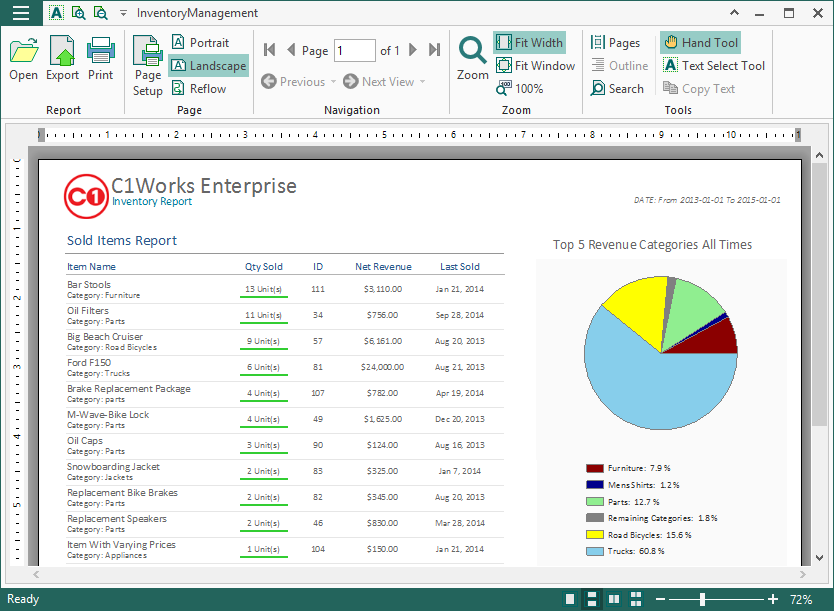
Task: Click the page number input field
Action: 355,51
